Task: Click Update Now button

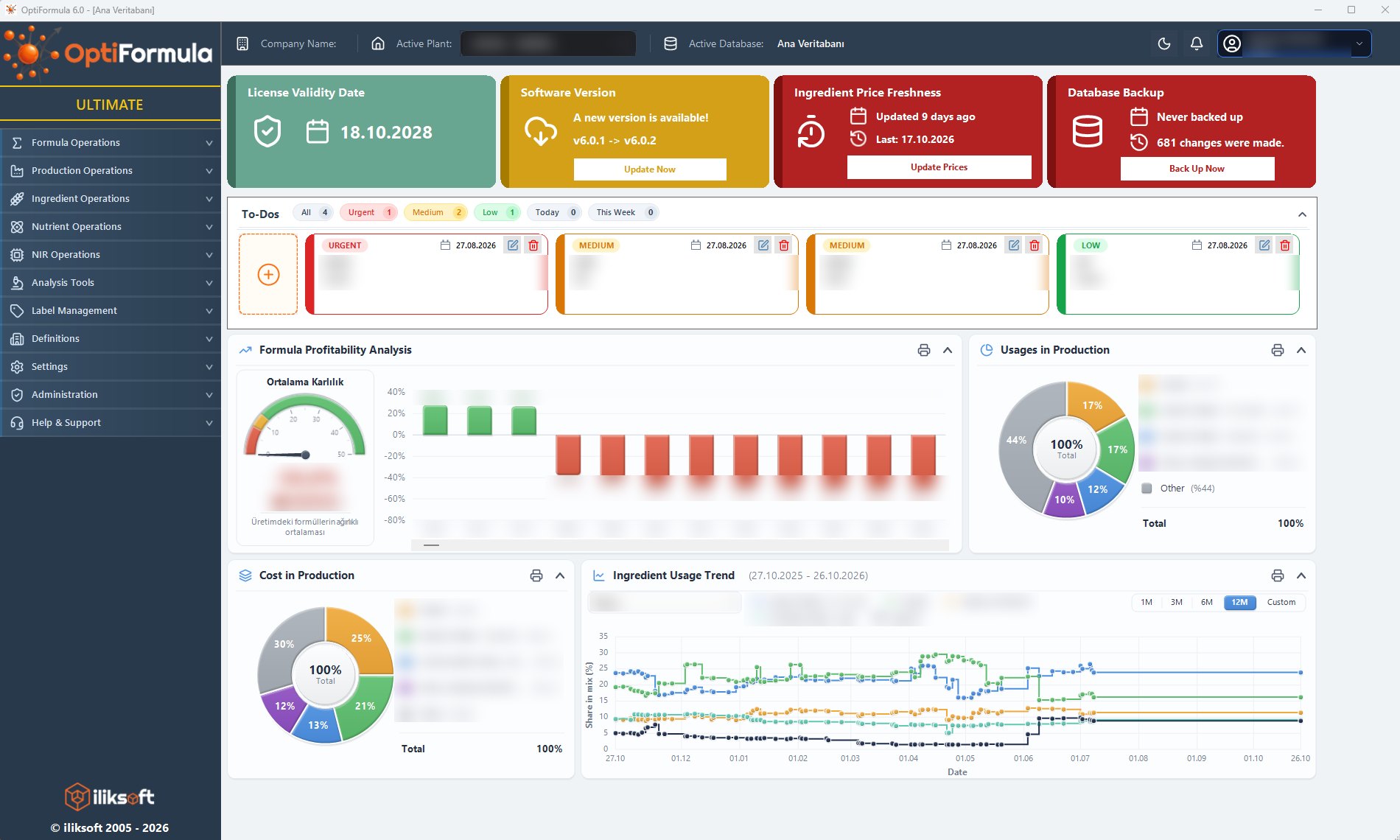Action: (x=650, y=169)
